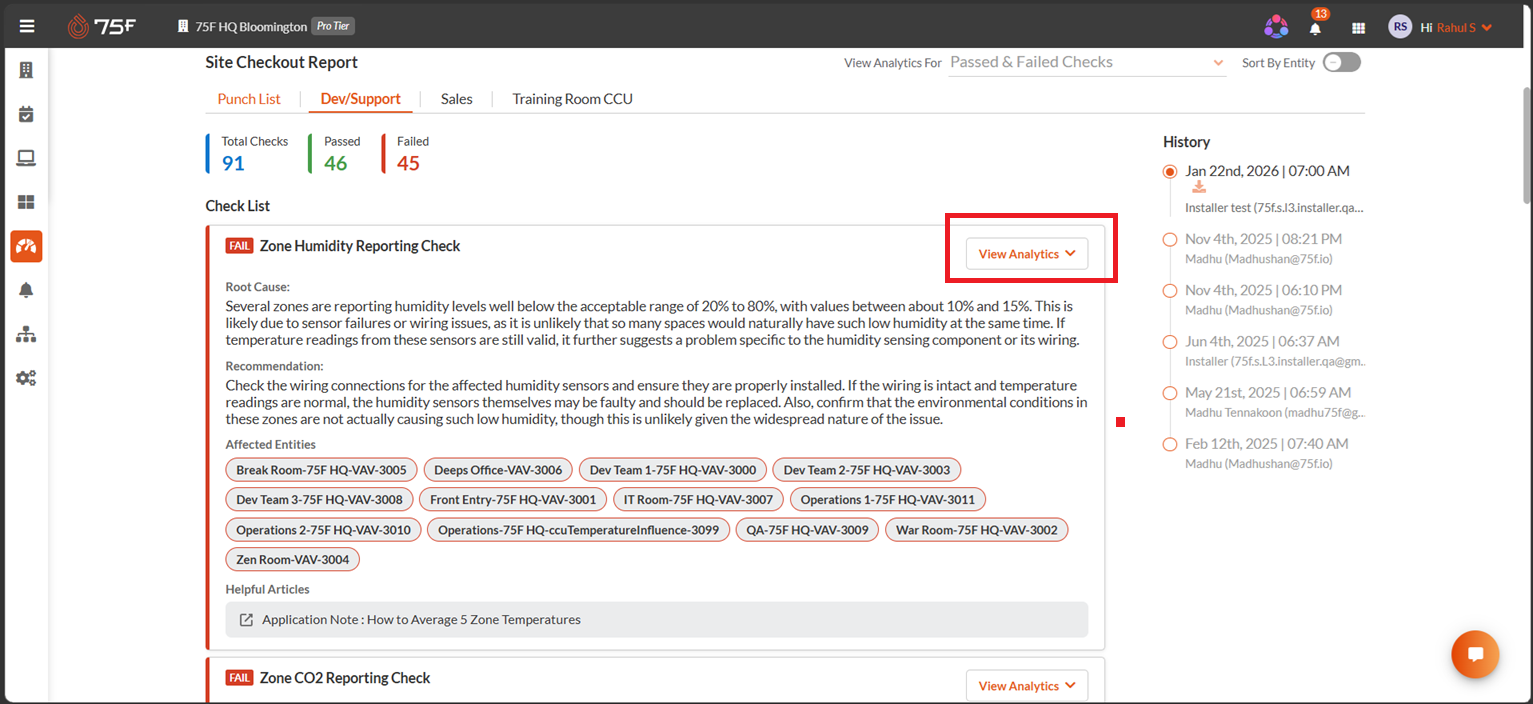
Task: Open the laptop icon in sidebar
Action: (x=26, y=158)
